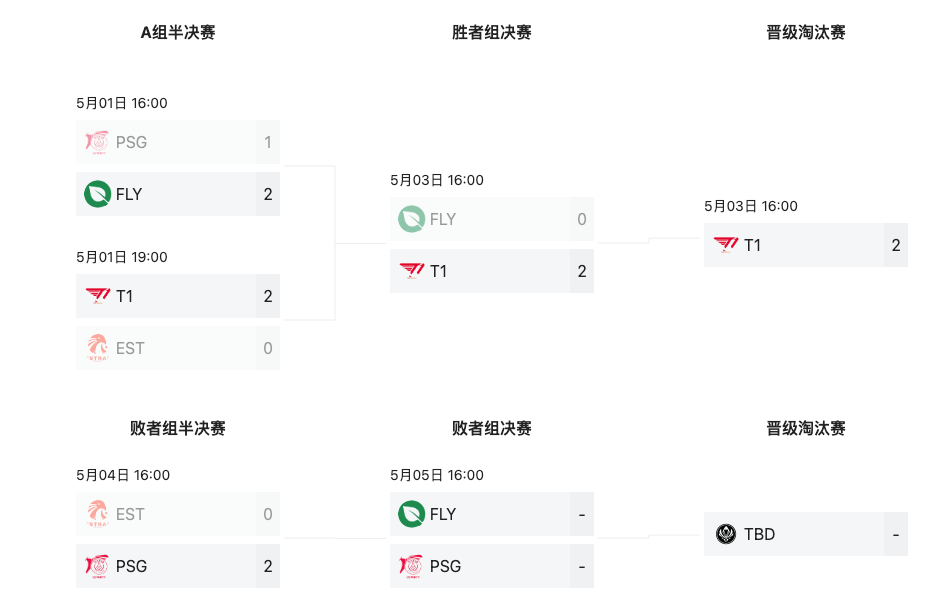Click the T1 logo in the winners final match
Screen dimensions: 946x597
pyautogui.click(x=412, y=271)
